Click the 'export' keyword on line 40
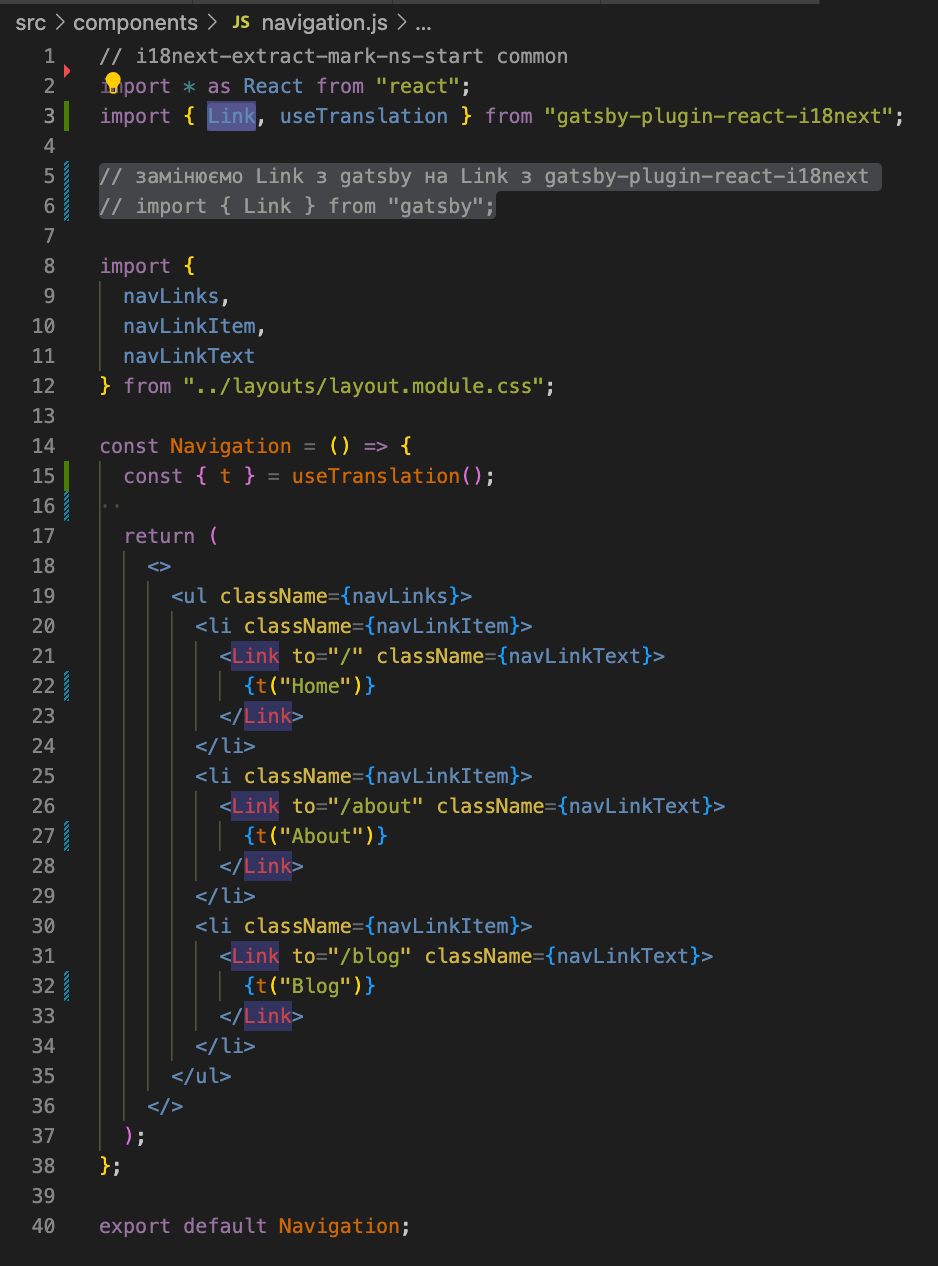Screen dimensions: 938x1266 (136, 1226)
